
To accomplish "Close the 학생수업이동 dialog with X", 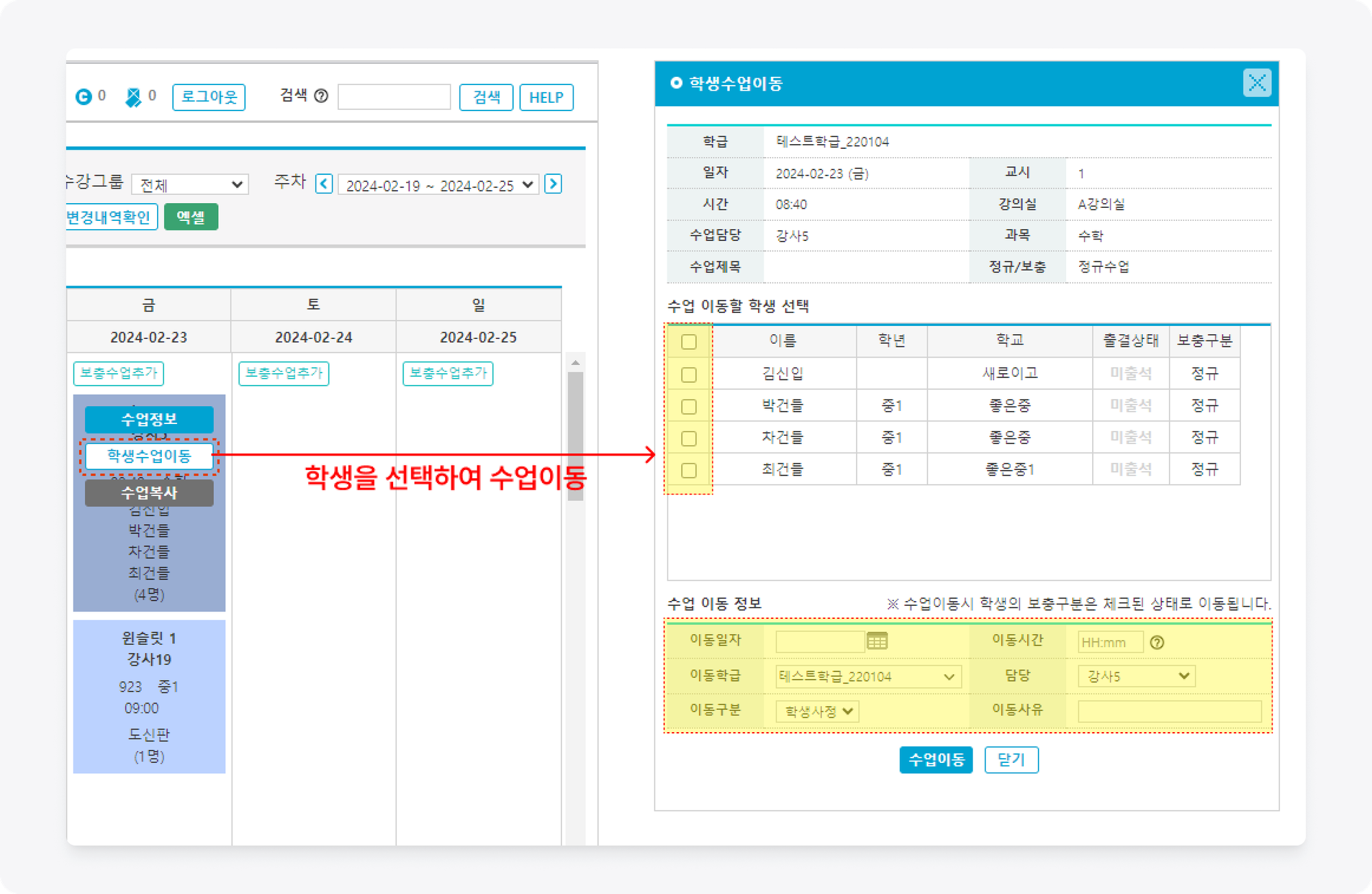I will pos(1257,83).
